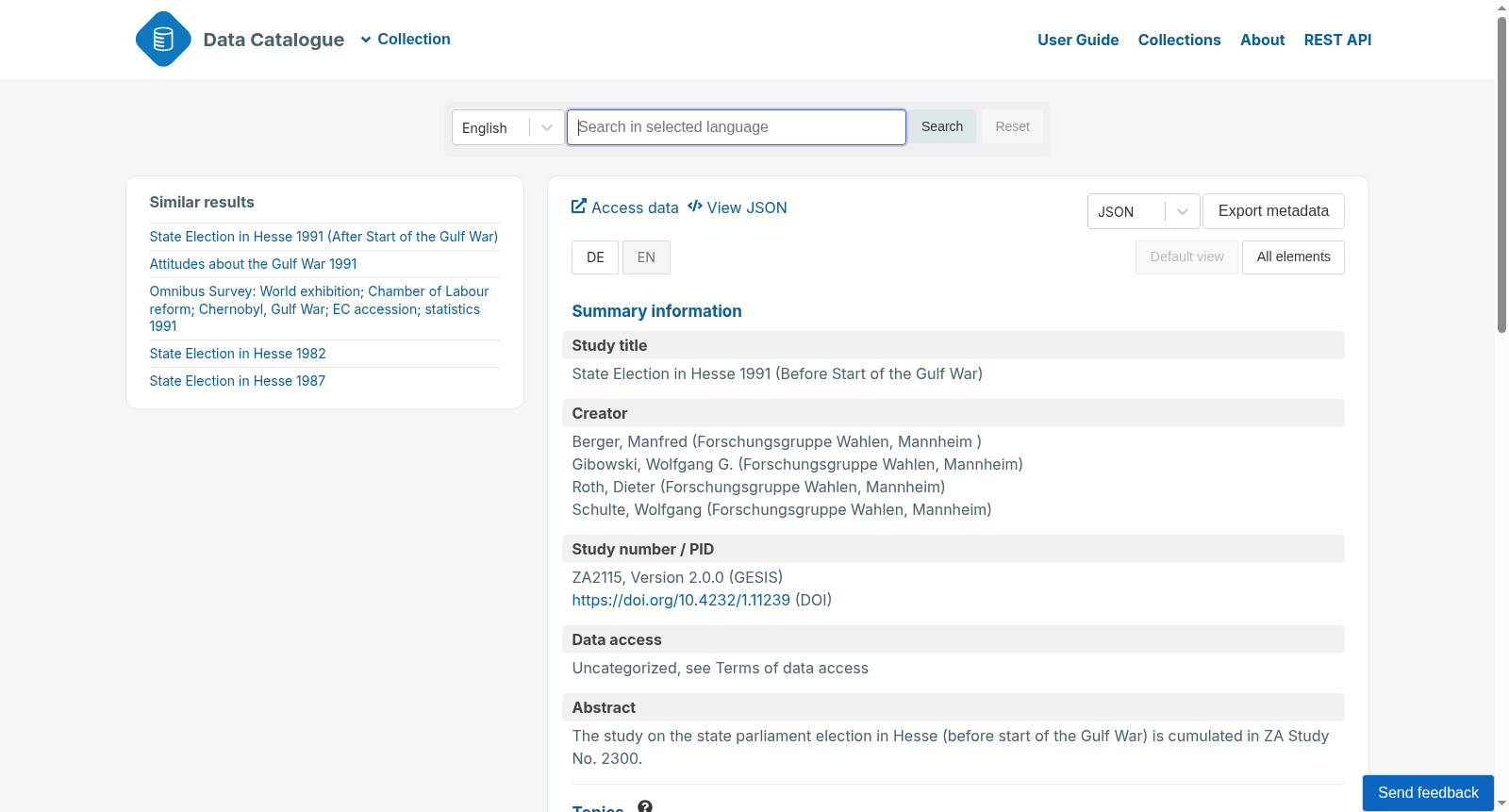This screenshot has height=812, width=1509.
Task: Expand the Collection dropdown chevron
Action: [x=366, y=40]
